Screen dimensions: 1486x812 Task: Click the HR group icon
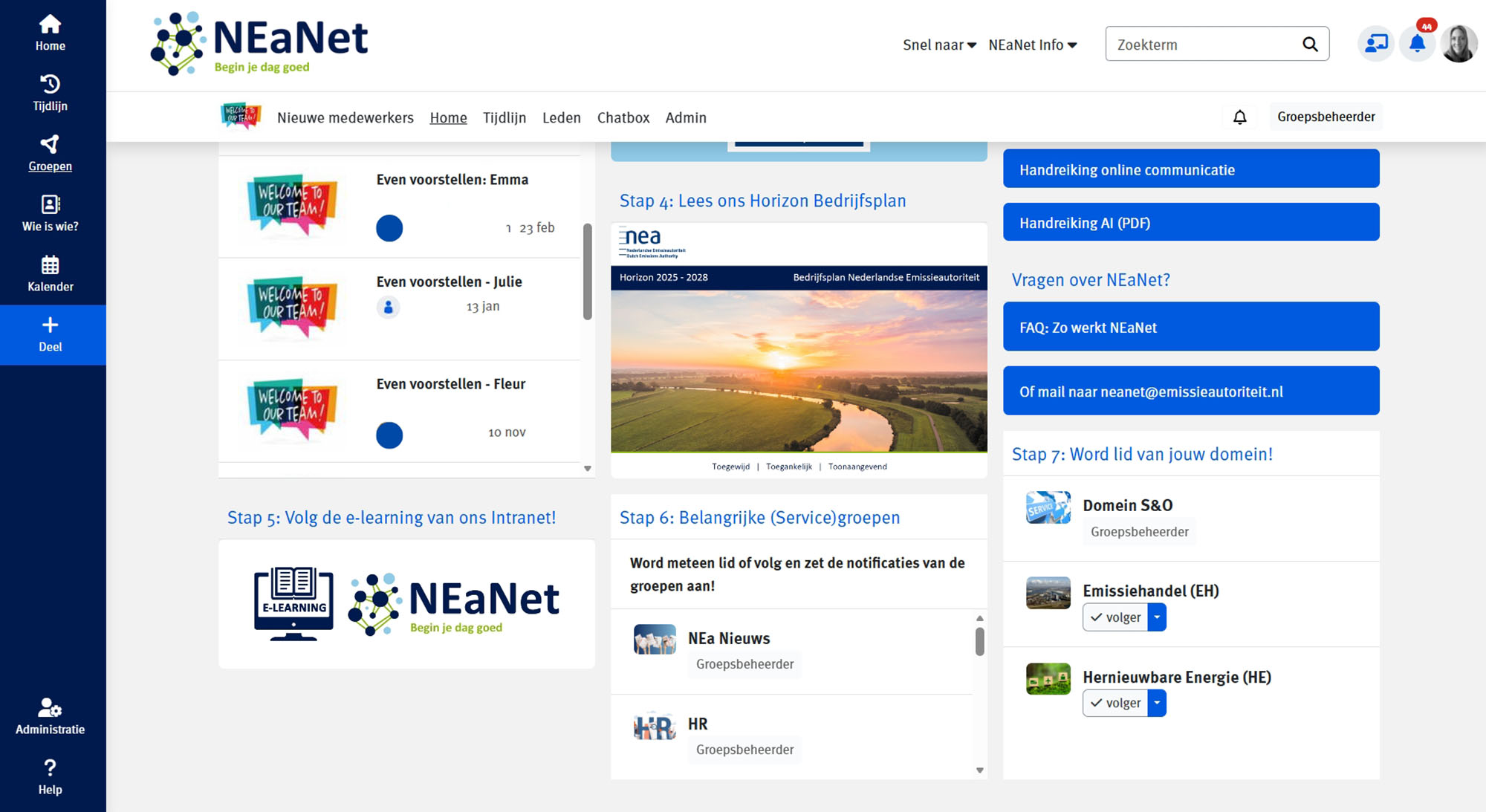click(655, 726)
